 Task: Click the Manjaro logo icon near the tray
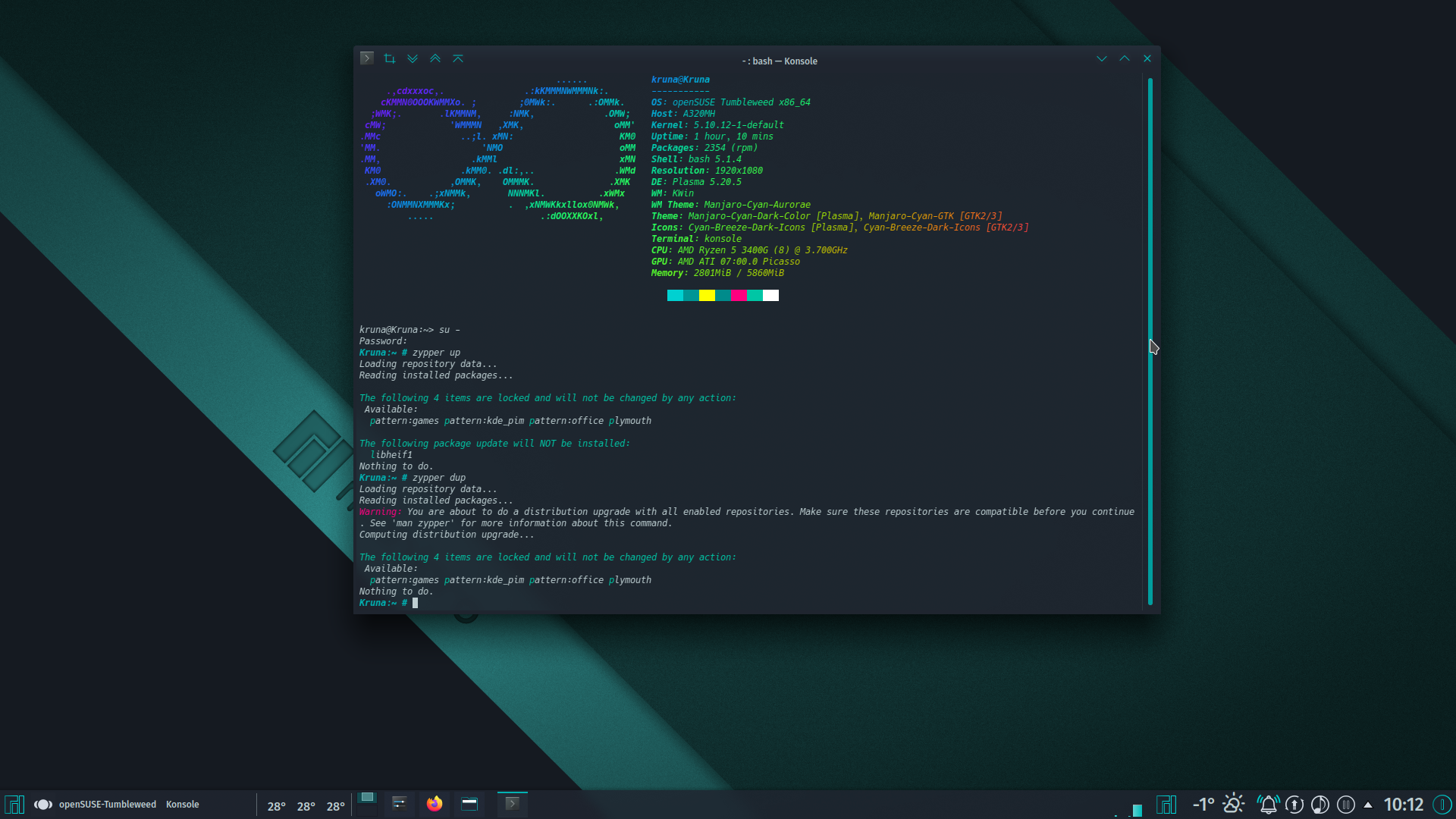coord(1166,805)
